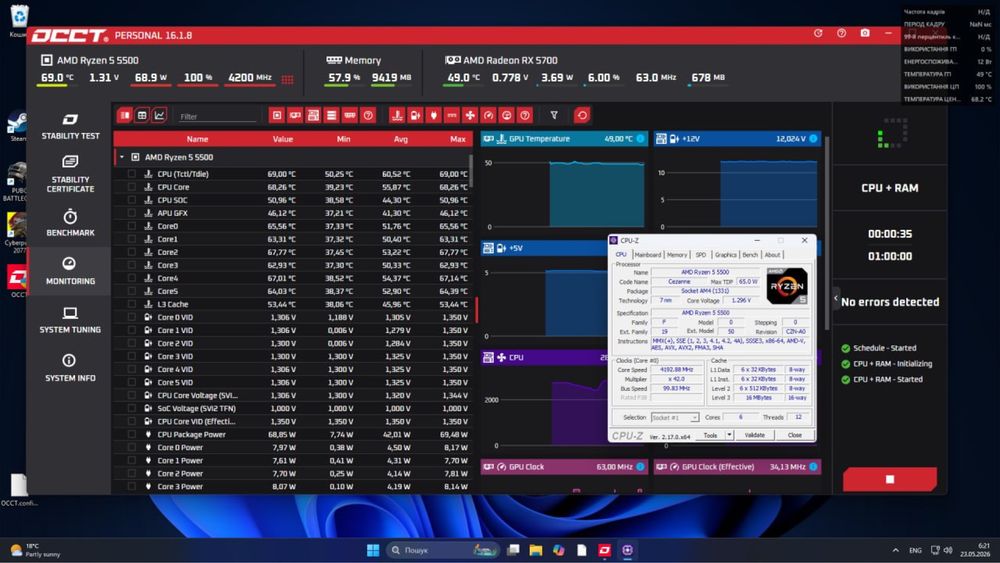Screen dimensions: 1000x563
Task: Open the System Tuning section
Action: [x=70, y=319]
